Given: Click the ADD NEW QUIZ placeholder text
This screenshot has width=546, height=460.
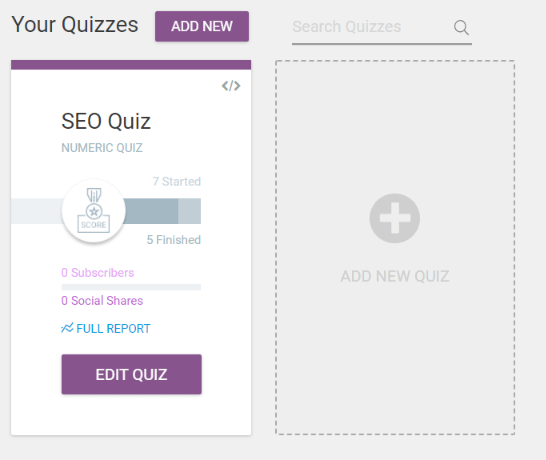Looking at the screenshot, I should click(395, 276).
